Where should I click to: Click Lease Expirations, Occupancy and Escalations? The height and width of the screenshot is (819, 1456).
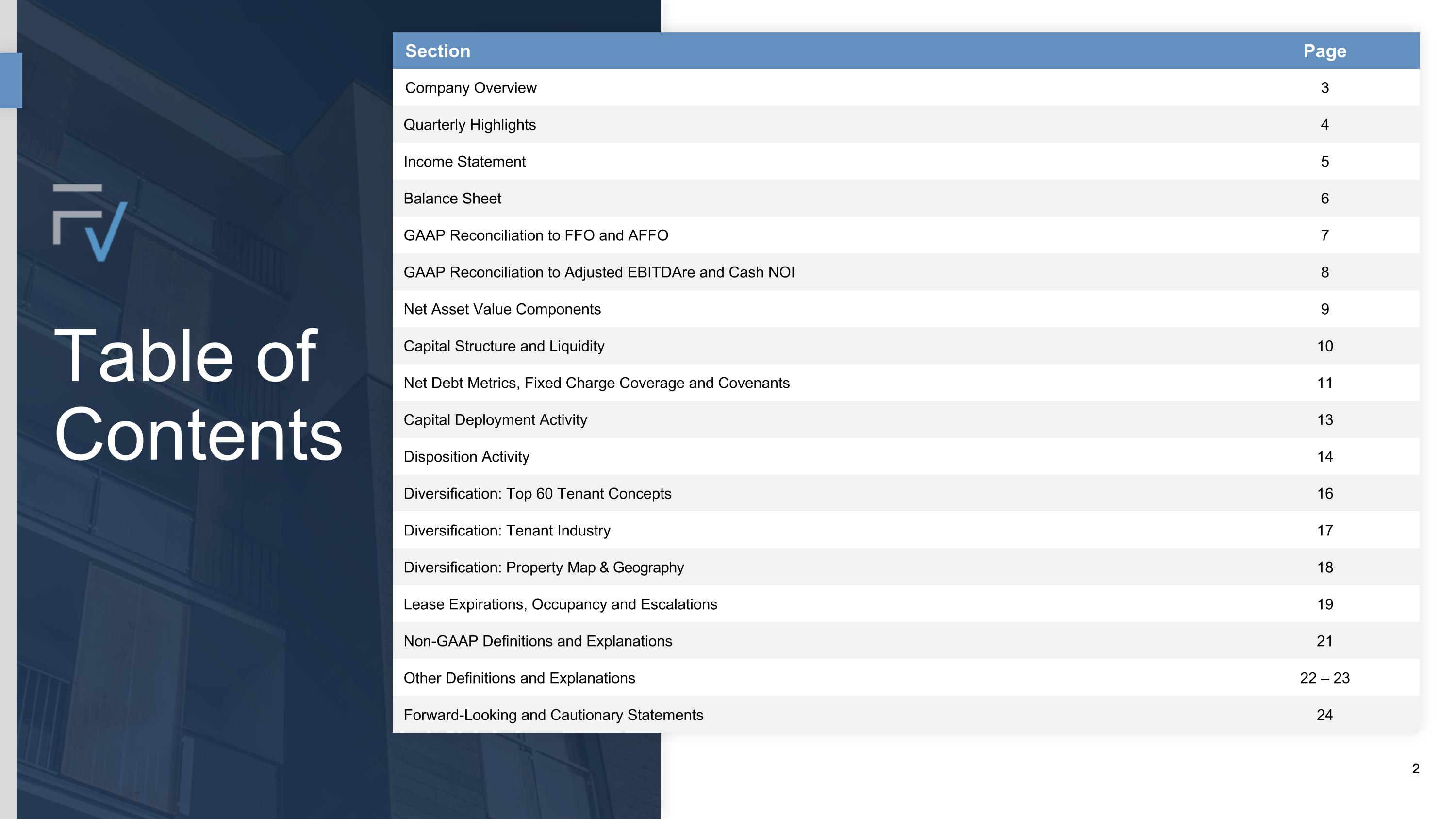tap(560, 604)
